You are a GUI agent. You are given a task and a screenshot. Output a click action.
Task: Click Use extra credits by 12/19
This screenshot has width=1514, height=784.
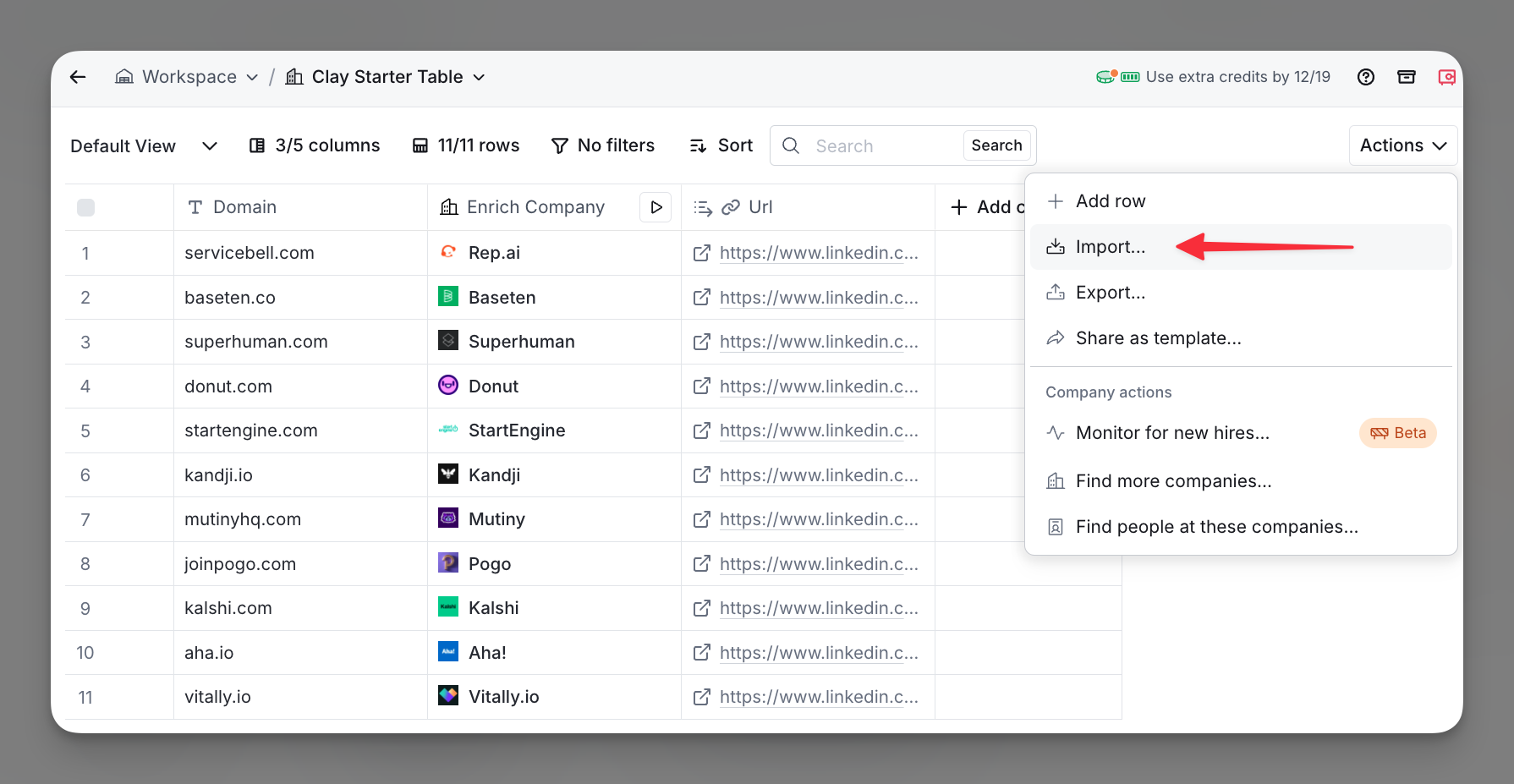1237,77
